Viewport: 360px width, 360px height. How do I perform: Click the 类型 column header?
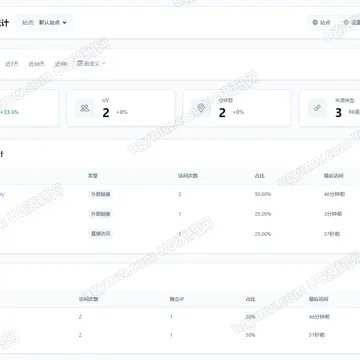[93, 176]
